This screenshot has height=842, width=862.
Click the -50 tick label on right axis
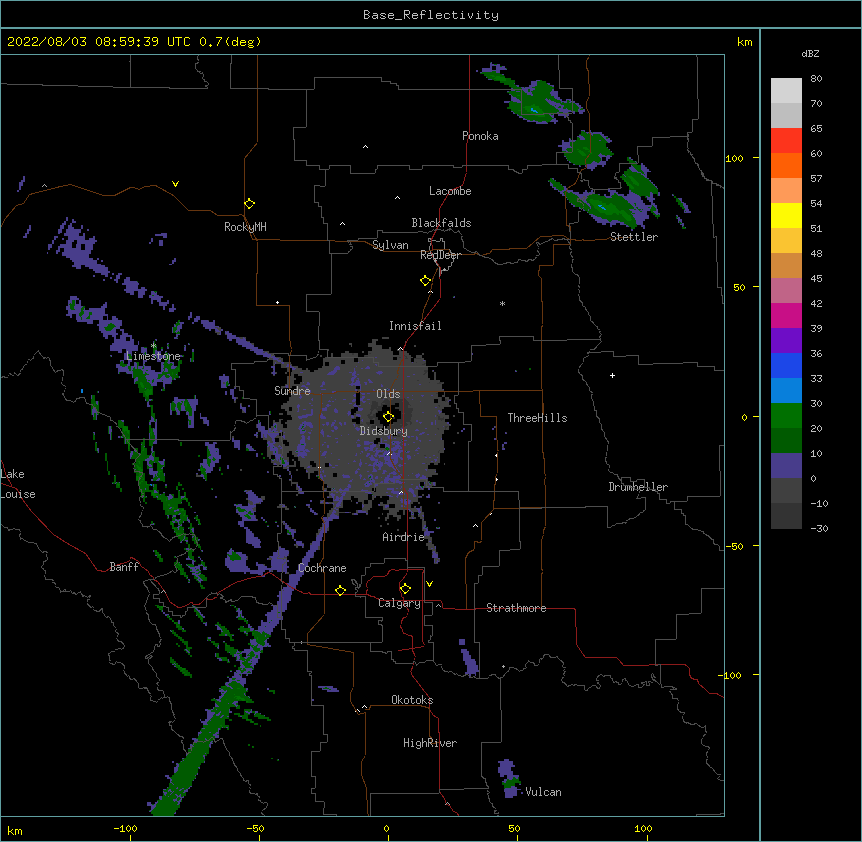[x=734, y=546]
